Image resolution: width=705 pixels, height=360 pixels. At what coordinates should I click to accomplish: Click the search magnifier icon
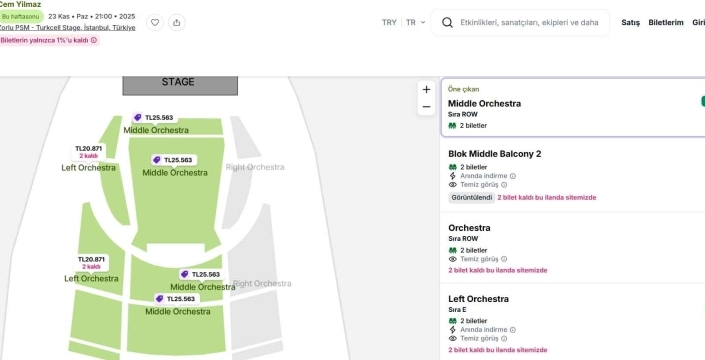447,22
